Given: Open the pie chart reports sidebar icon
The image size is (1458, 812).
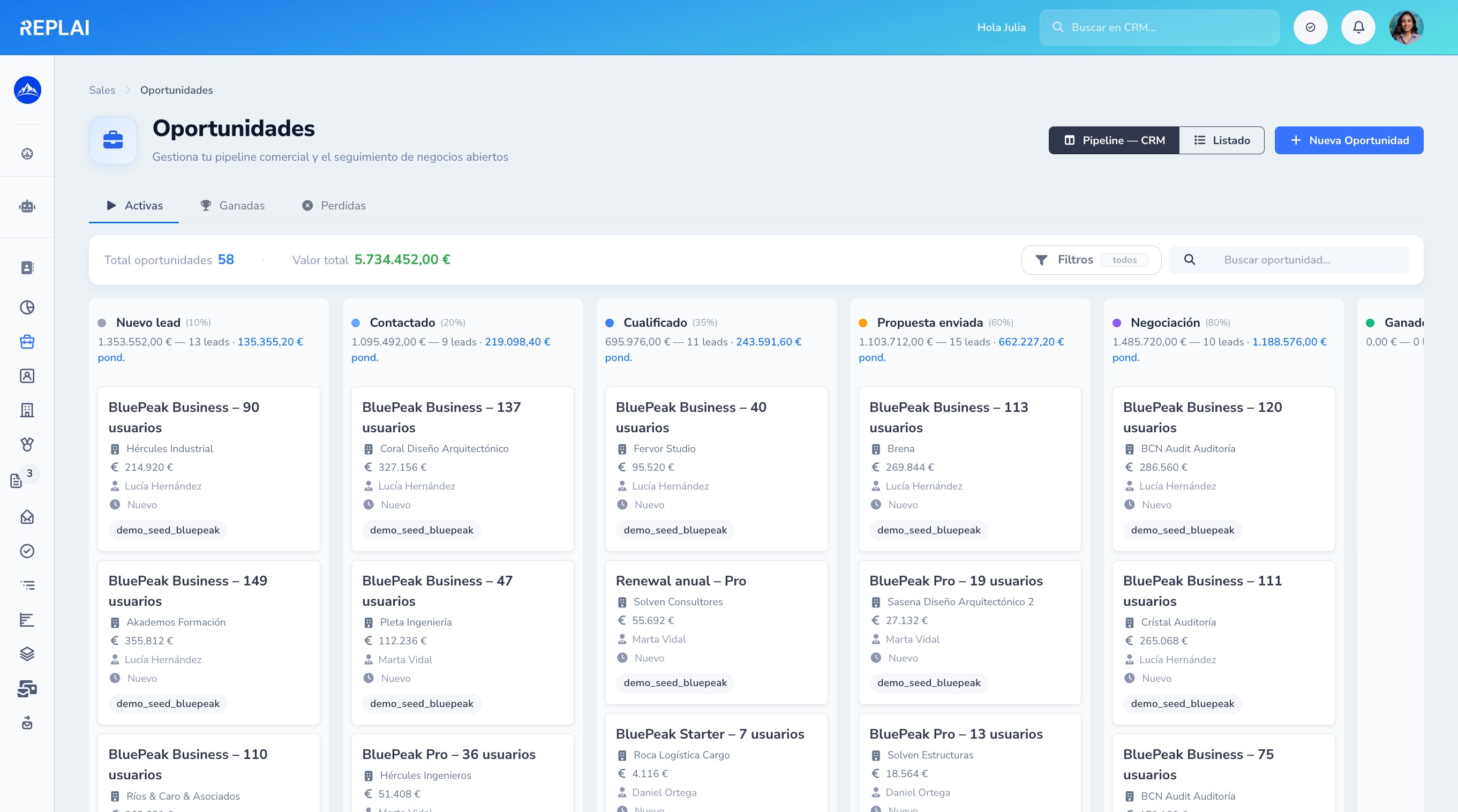Looking at the screenshot, I should (x=27, y=307).
